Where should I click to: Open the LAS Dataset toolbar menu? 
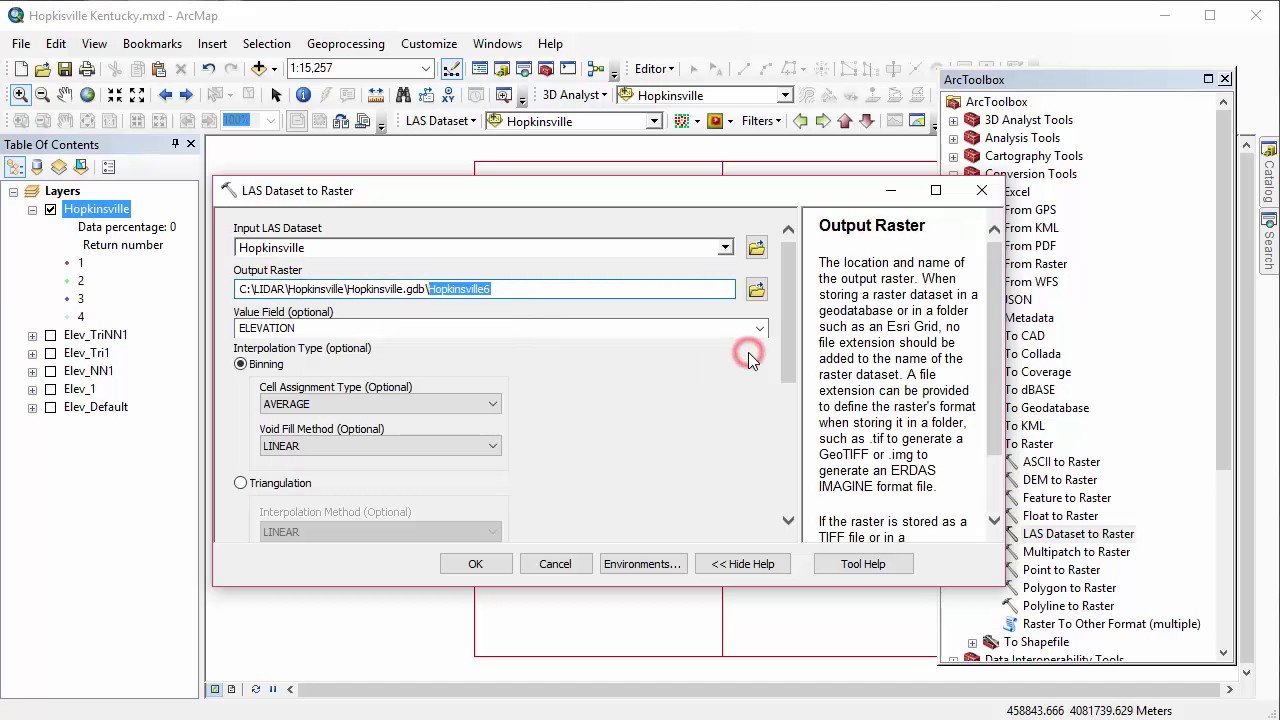[x=441, y=121]
